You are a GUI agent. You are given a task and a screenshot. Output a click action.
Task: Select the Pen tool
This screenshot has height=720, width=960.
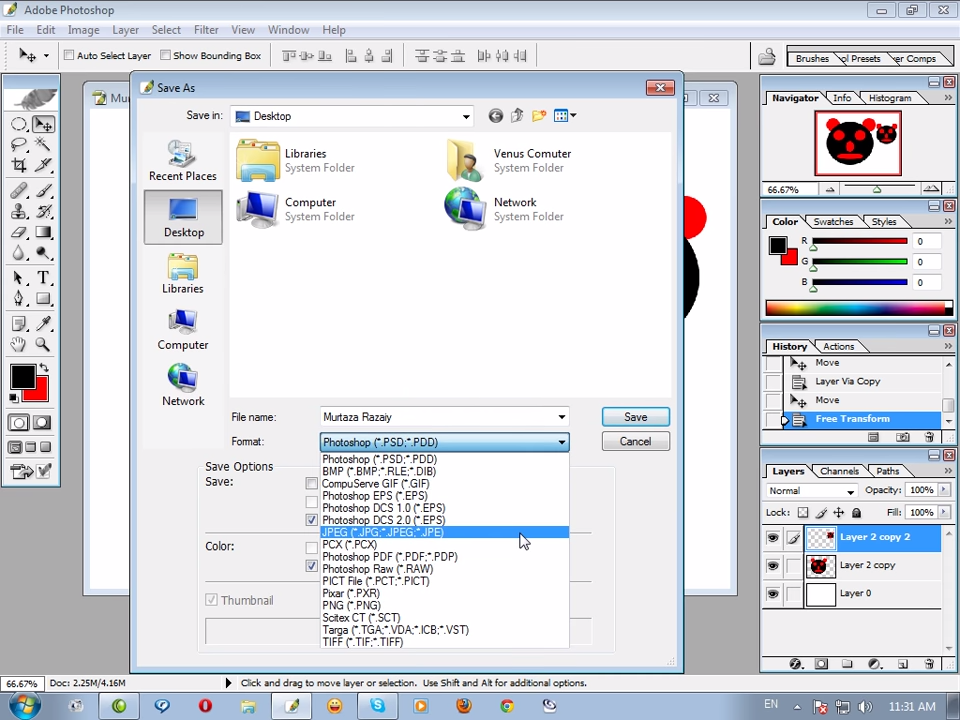tap(18, 299)
